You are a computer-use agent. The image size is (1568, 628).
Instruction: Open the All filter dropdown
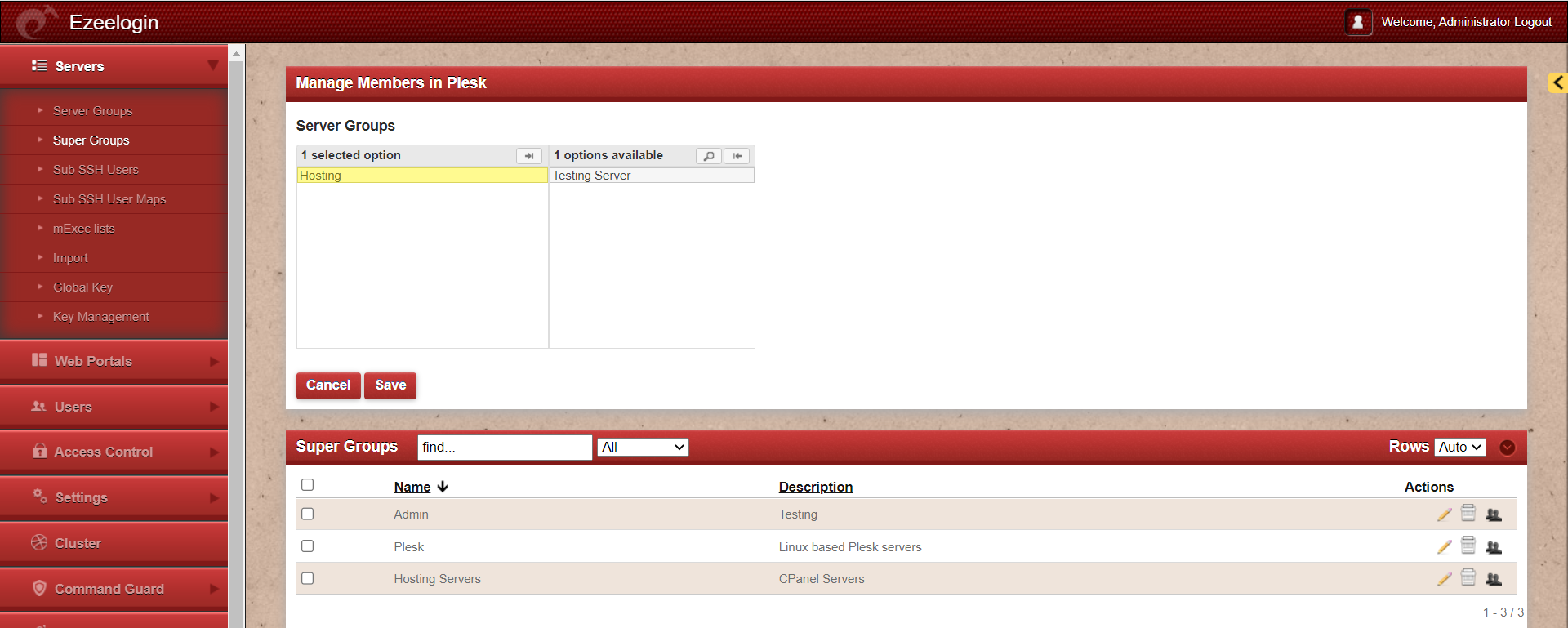[x=643, y=448]
